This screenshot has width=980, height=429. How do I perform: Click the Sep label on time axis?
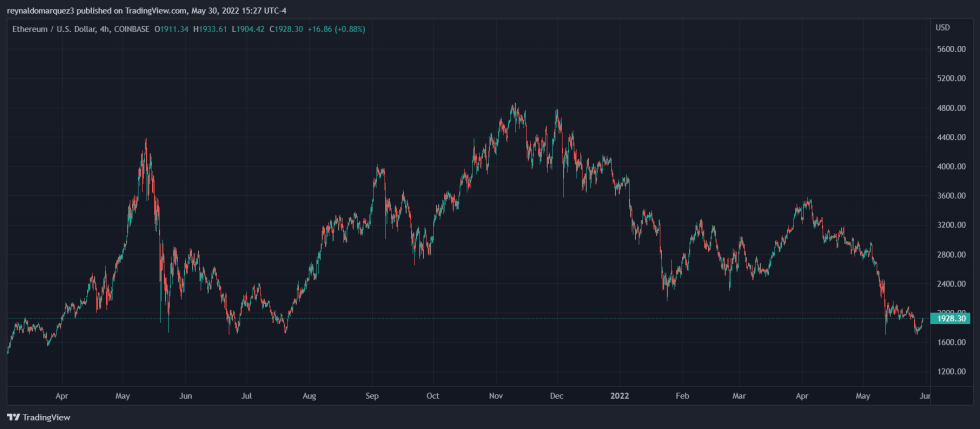[371, 396]
